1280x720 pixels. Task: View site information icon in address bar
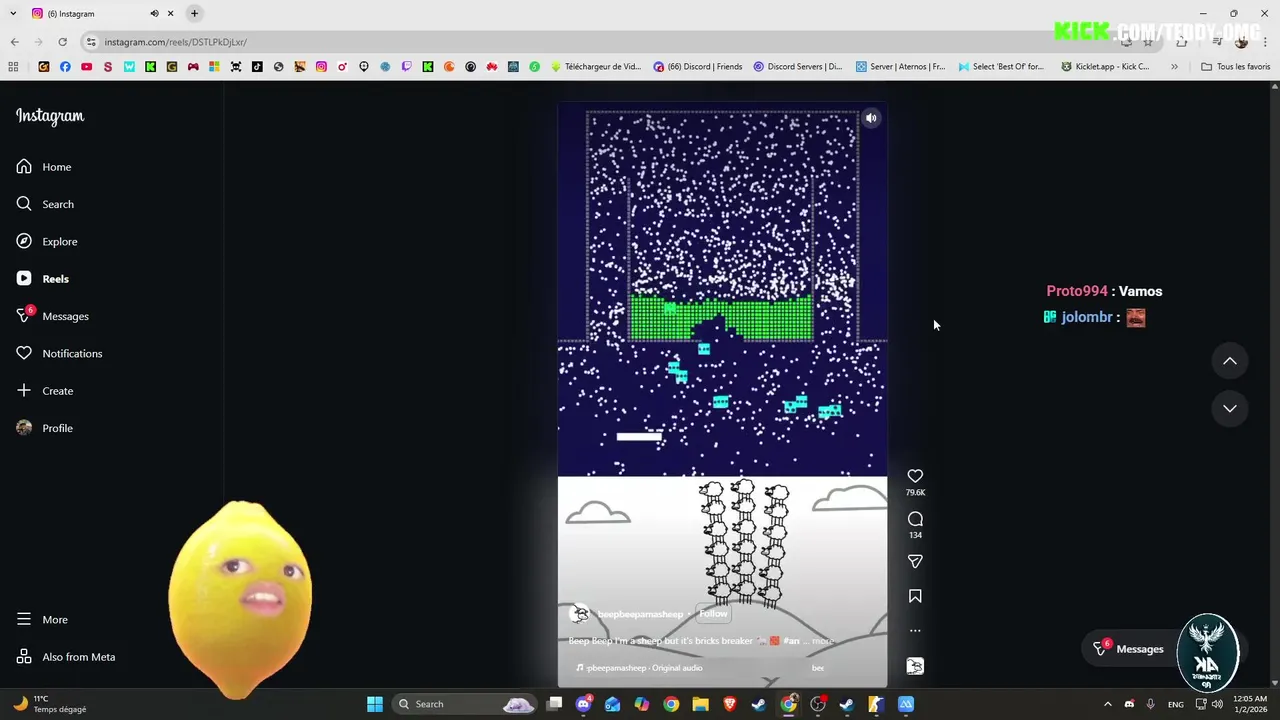91,42
